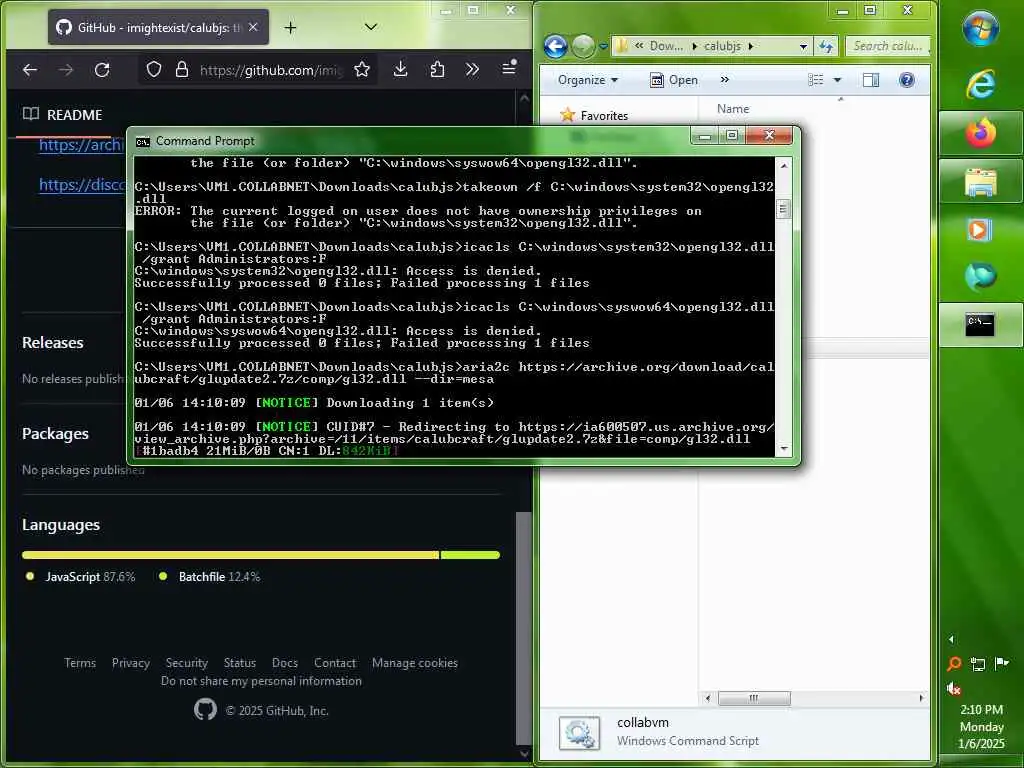
Task: Refresh the Explorer folder view
Action: (x=826, y=46)
